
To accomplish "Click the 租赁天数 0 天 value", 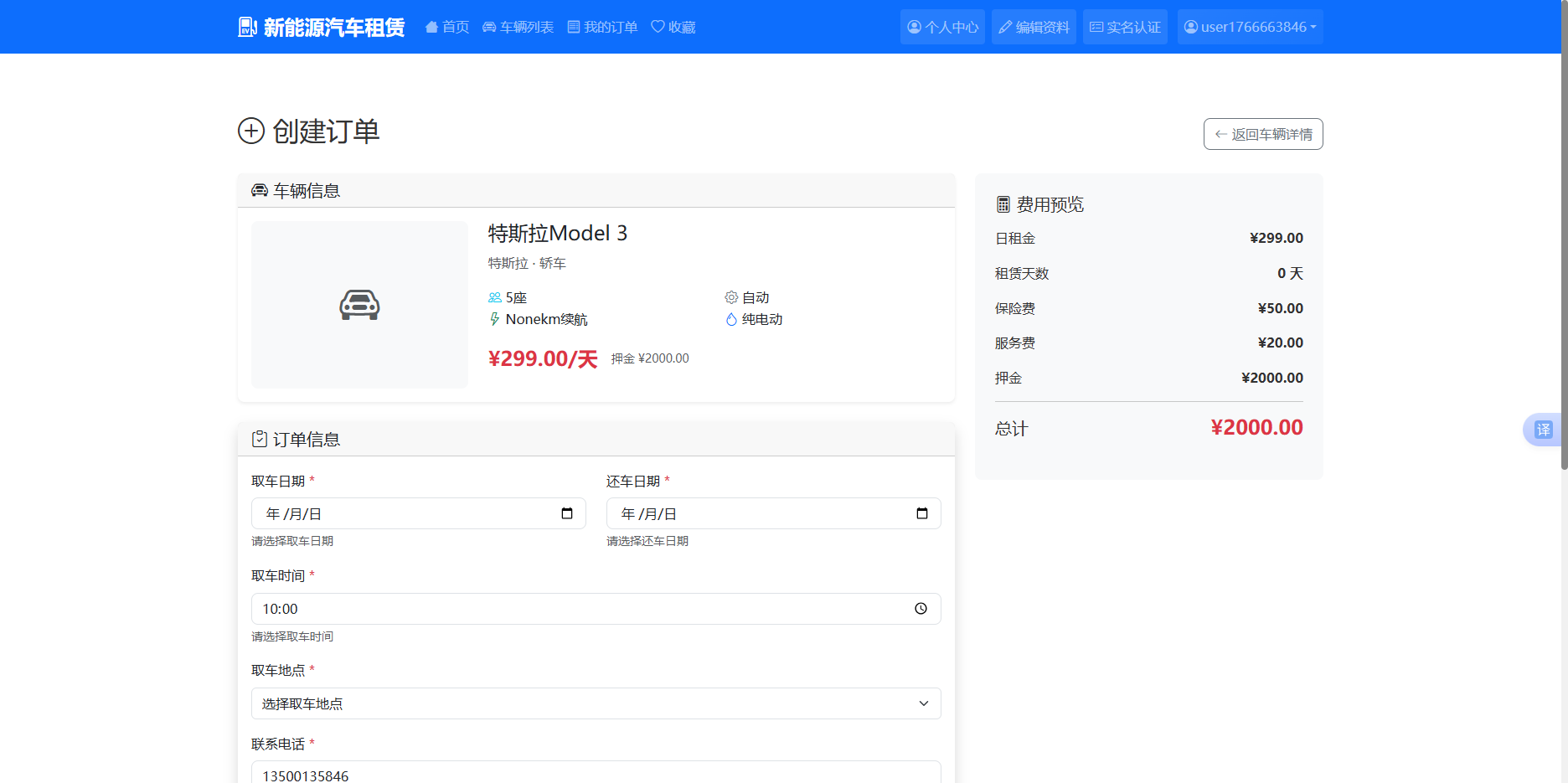I will click(1290, 273).
